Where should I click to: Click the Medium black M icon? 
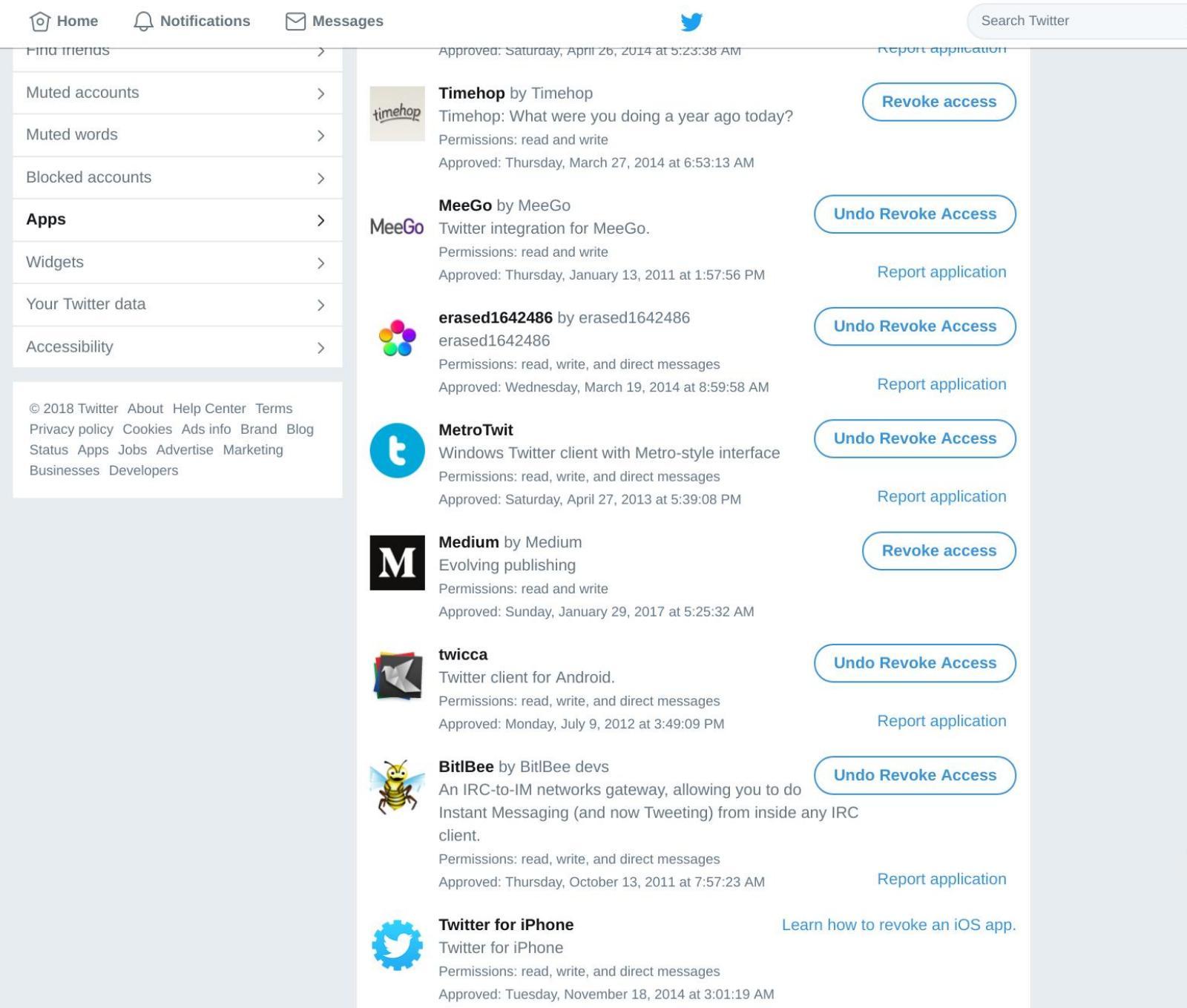[398, 563]
